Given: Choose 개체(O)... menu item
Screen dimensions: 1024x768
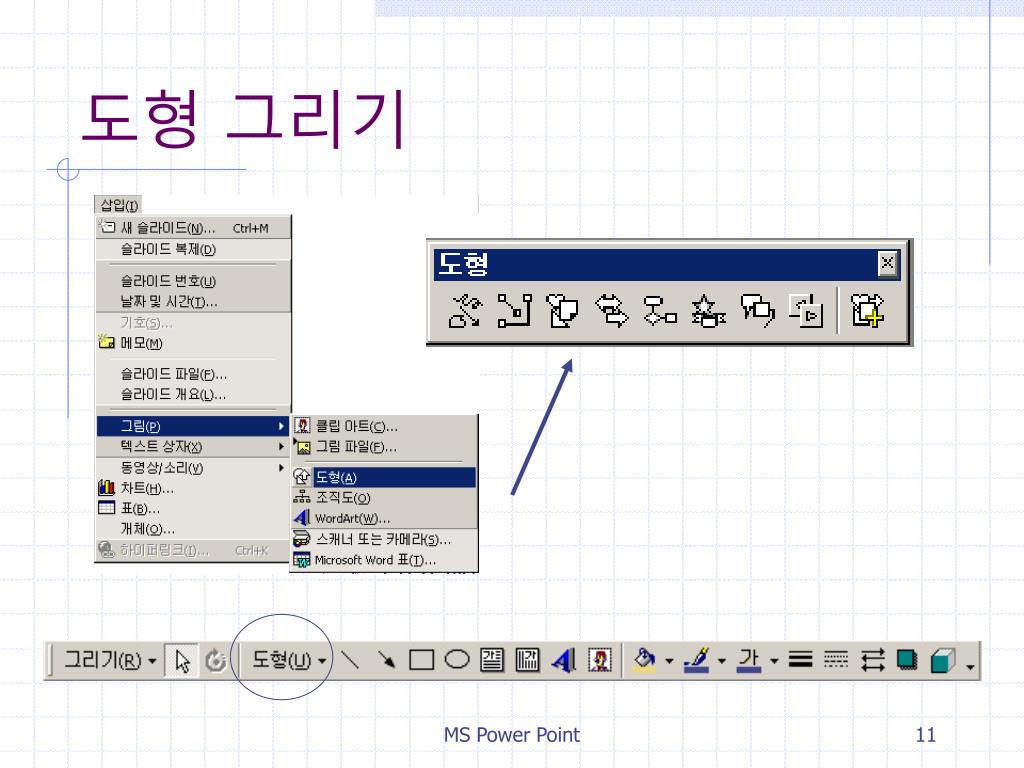Looking at the screenshot, I should coord(193,529).
